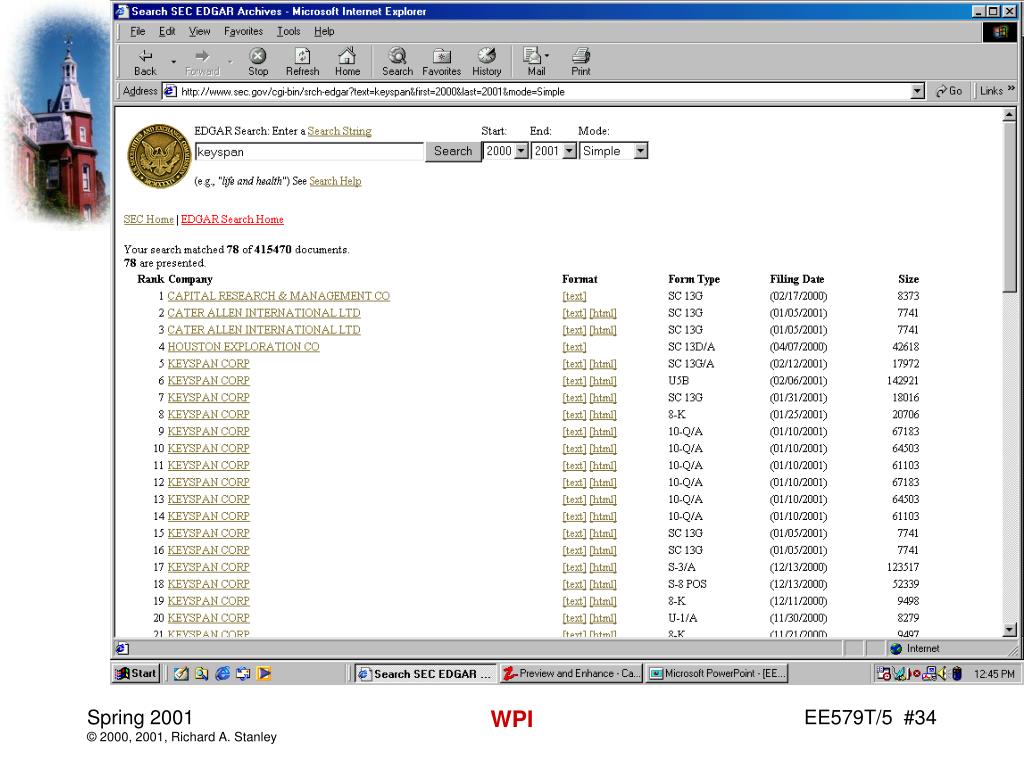Select filing date (04/07/2000)
This screenshot has width=1024, height=768.
point(798,347)
